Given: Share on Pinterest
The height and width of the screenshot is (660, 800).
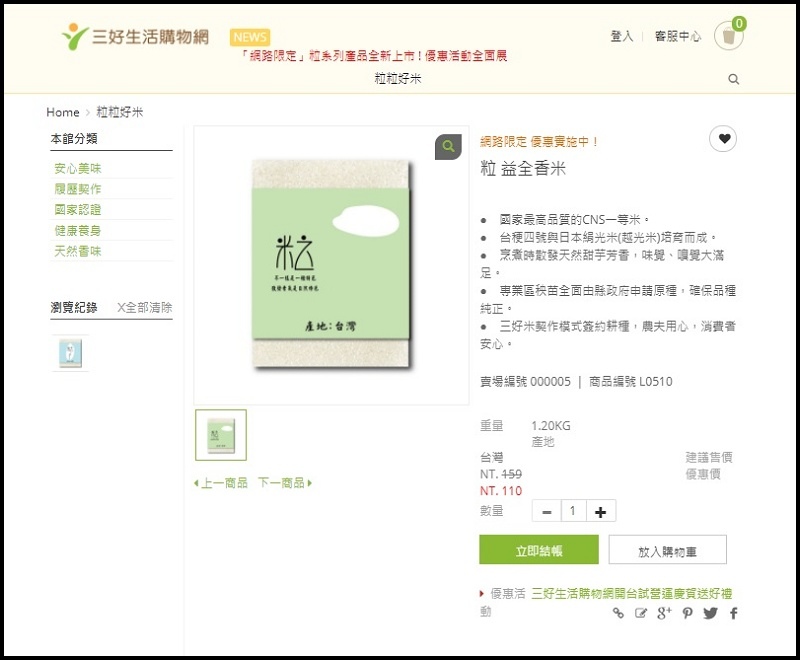Looking at the screenshot, I should (687, 613).
